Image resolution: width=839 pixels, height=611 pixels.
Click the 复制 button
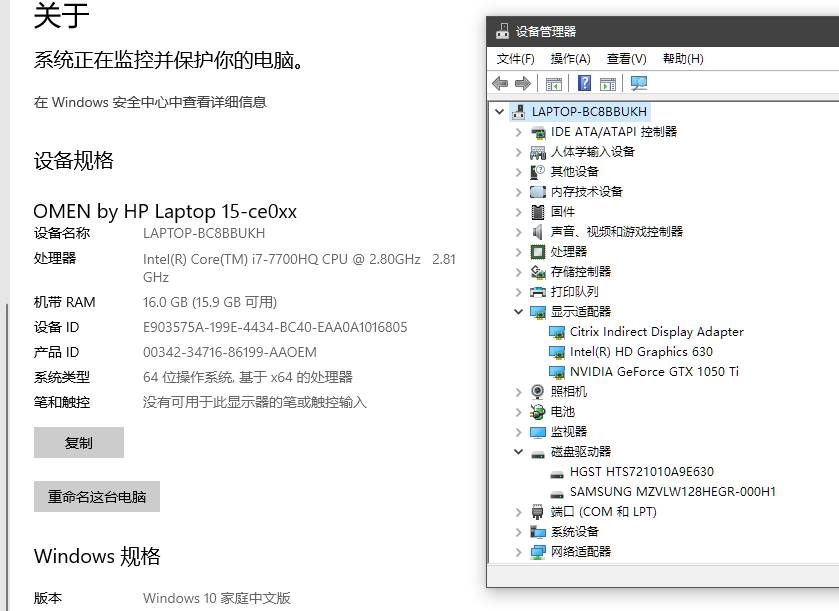[78, 443]
